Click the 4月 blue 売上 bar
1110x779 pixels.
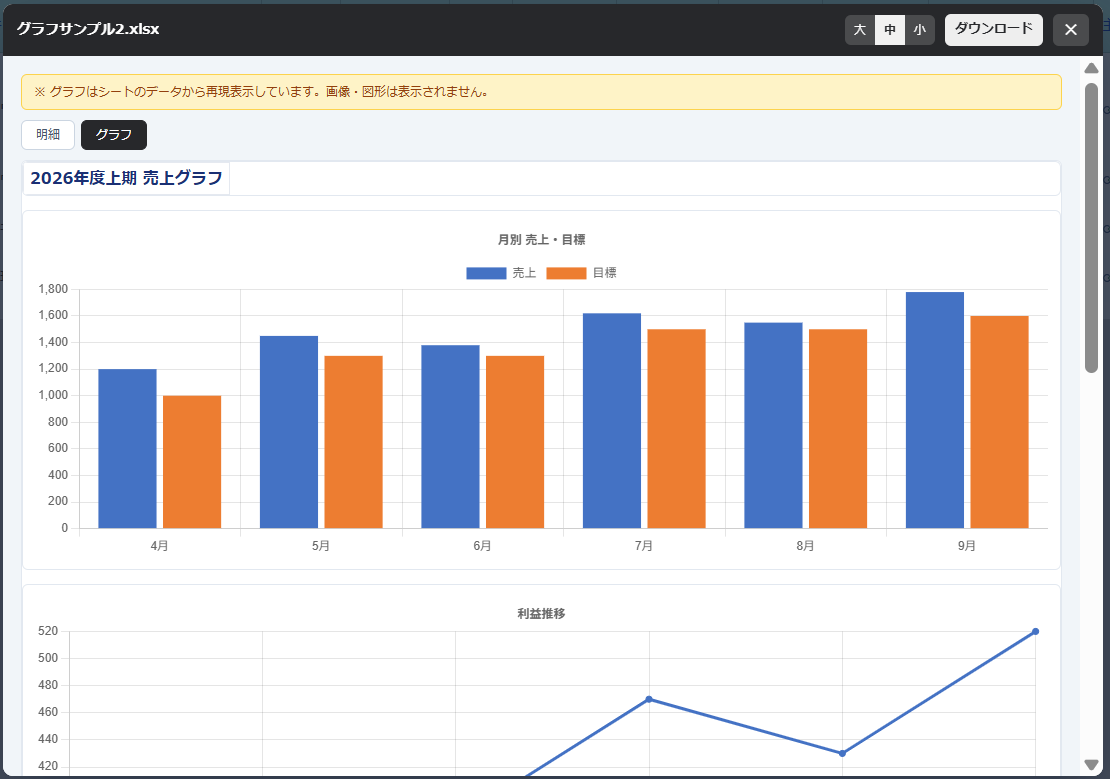(x=127, y=448)
